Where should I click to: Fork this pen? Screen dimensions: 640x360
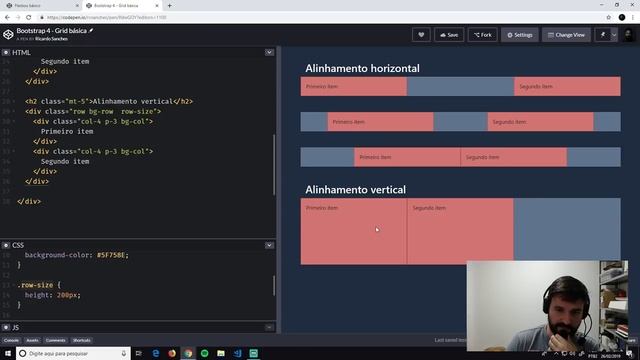pyautogui.click(x=483, y=35)
